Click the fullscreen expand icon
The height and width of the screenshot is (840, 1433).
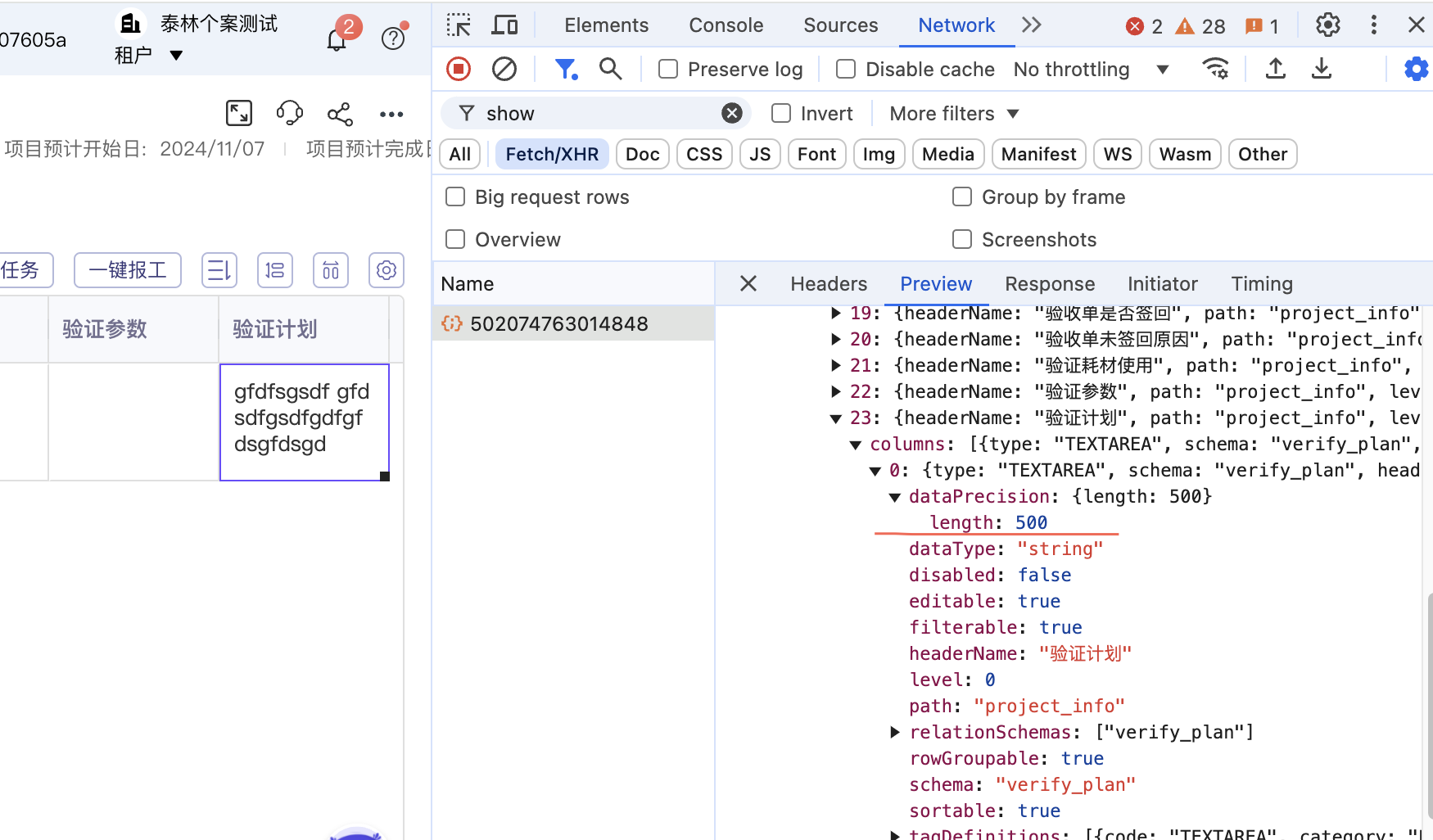pyautogui.click(x=239, y=113)
